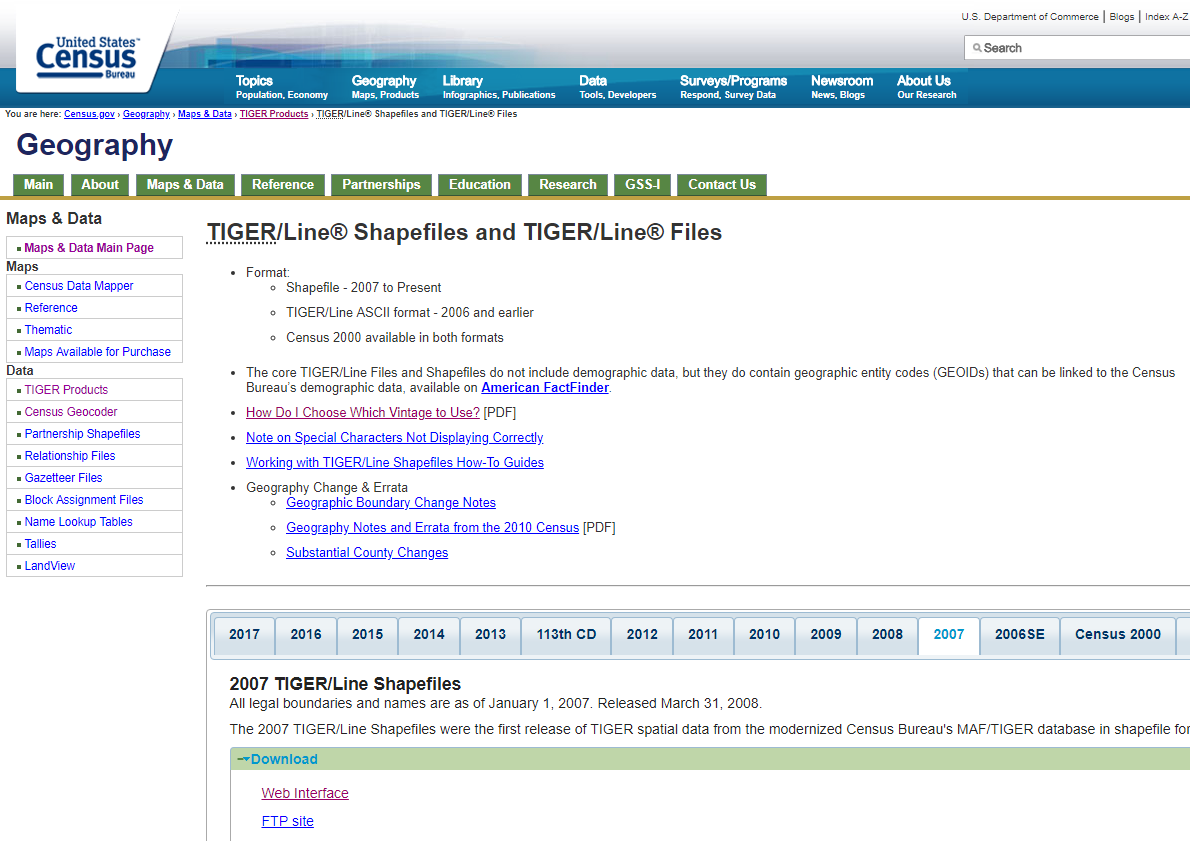This screenshot has height=841, width=1190.
Task: Open How Do I Choose Which Vintage link
Action: coord(363,413)
